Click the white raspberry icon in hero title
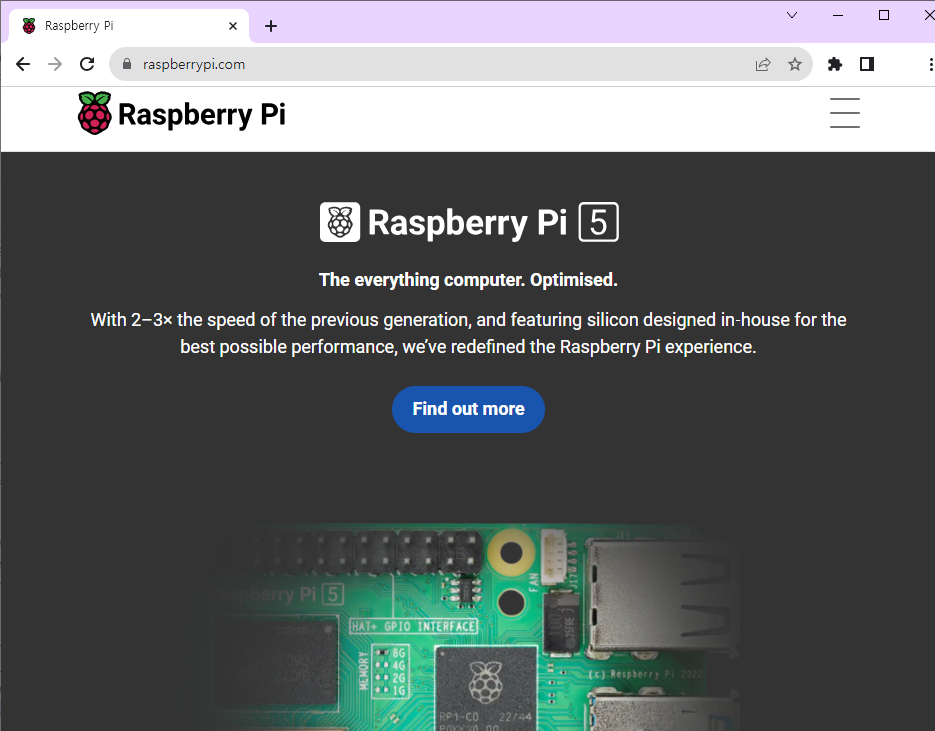 pyautogui.click(x=340, y=222)
